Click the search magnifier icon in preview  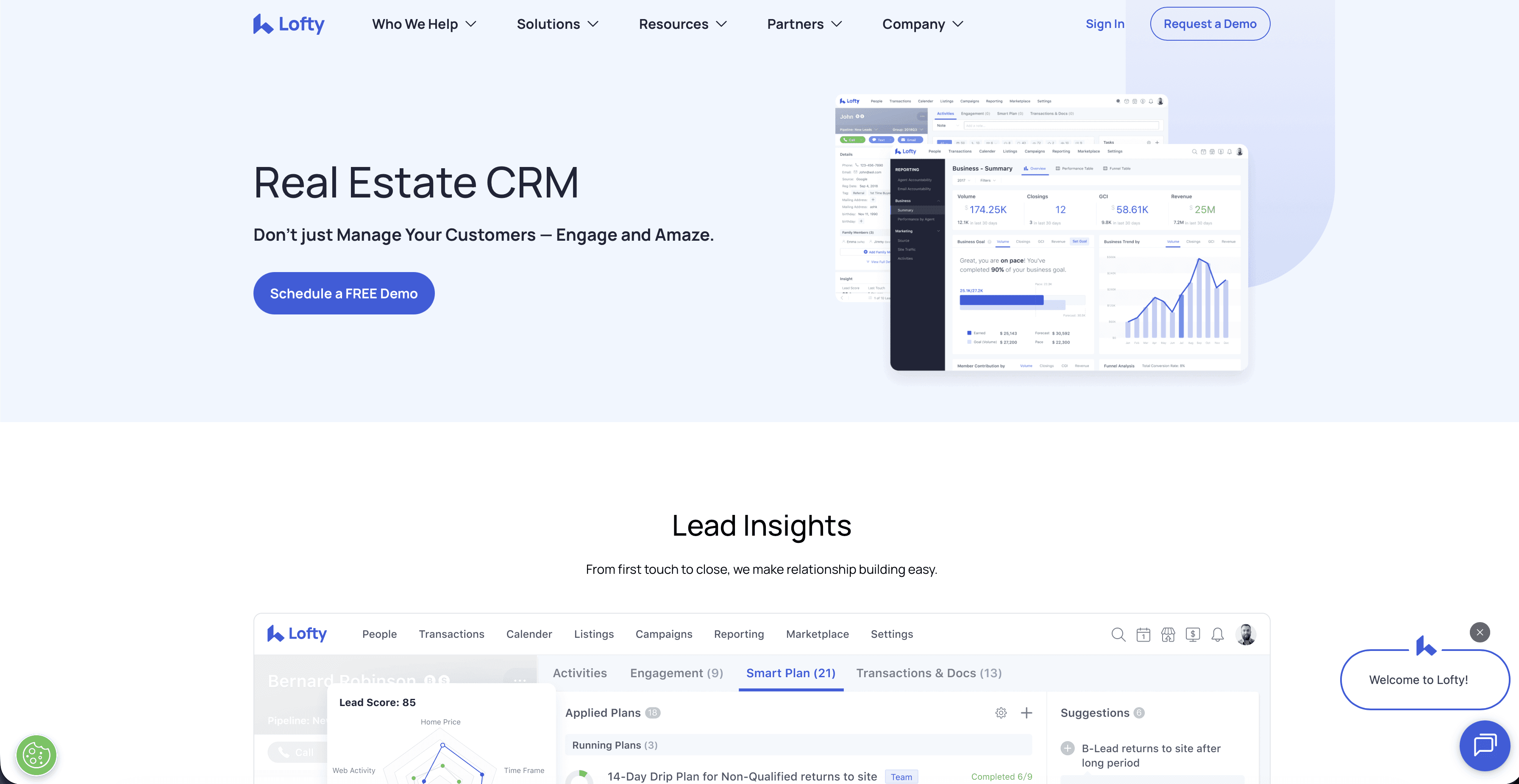pyautogui.click(x=1118, y=634)
